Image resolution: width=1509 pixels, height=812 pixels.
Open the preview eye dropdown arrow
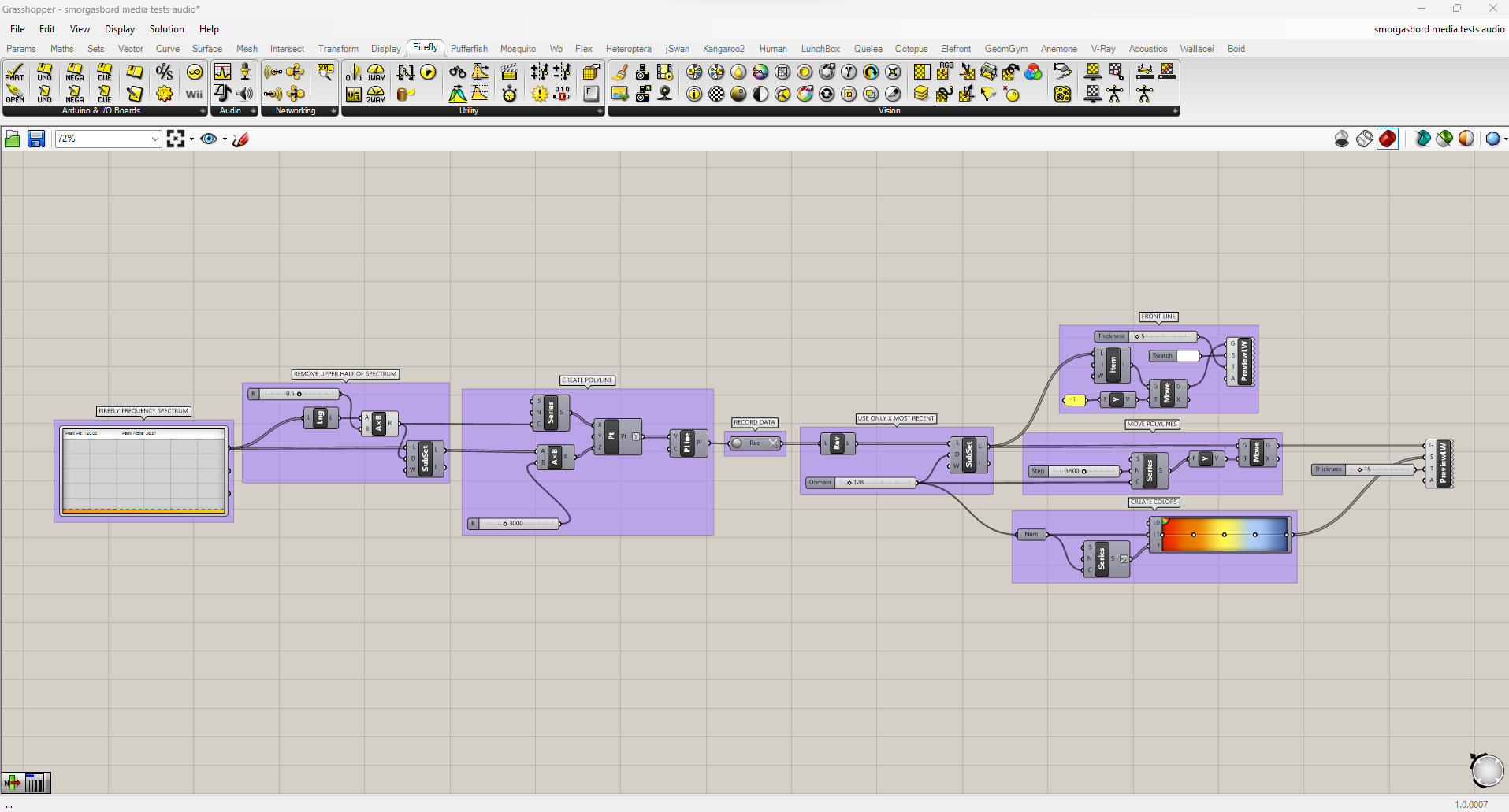[225, 139]
